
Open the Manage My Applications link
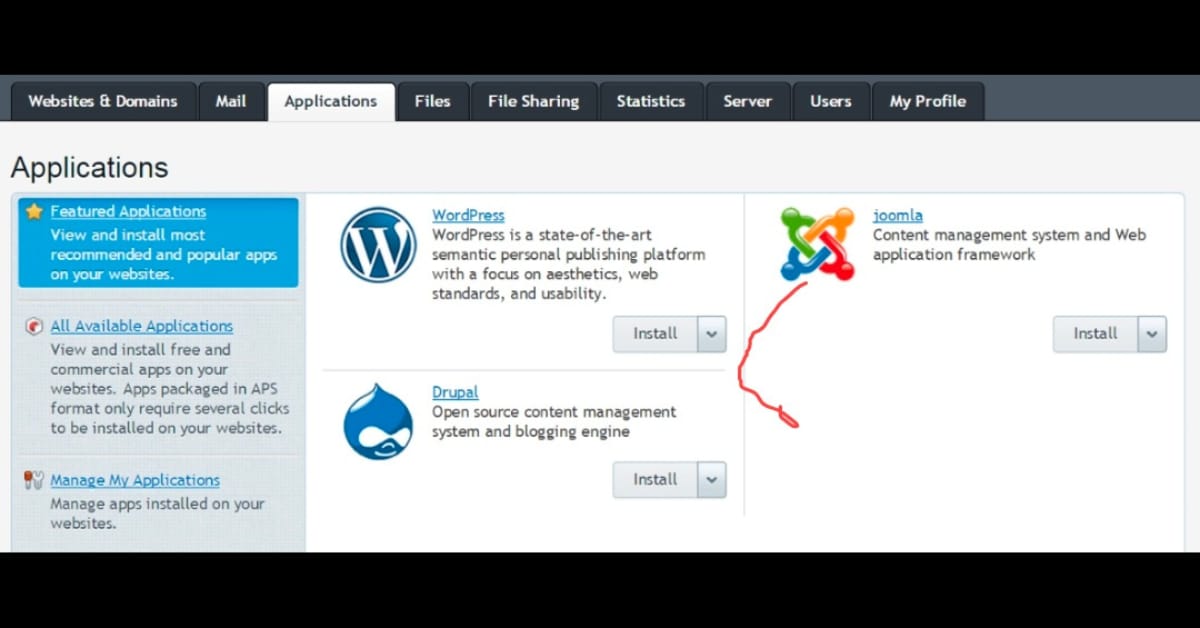coord(135,481)
